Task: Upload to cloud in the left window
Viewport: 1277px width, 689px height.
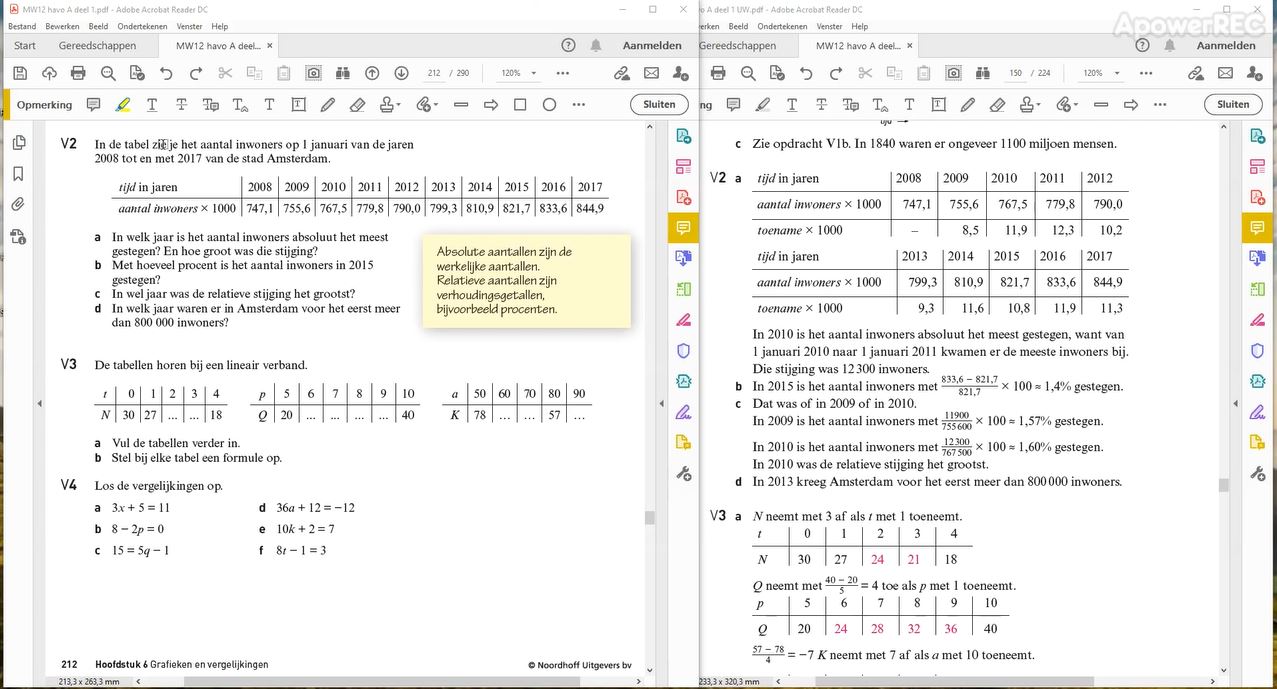Action: (x=49, y=73)
